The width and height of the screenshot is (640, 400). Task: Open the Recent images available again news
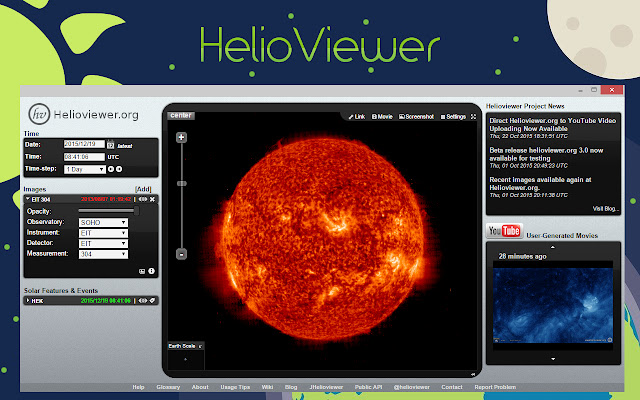point(540,184)
